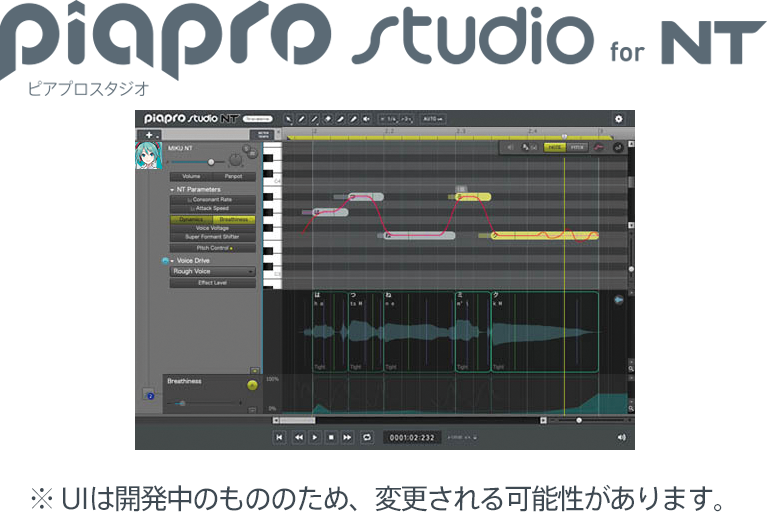Click the round return arrow icon
This screenshot has height=512, width=768.
(x=618, y=147)
